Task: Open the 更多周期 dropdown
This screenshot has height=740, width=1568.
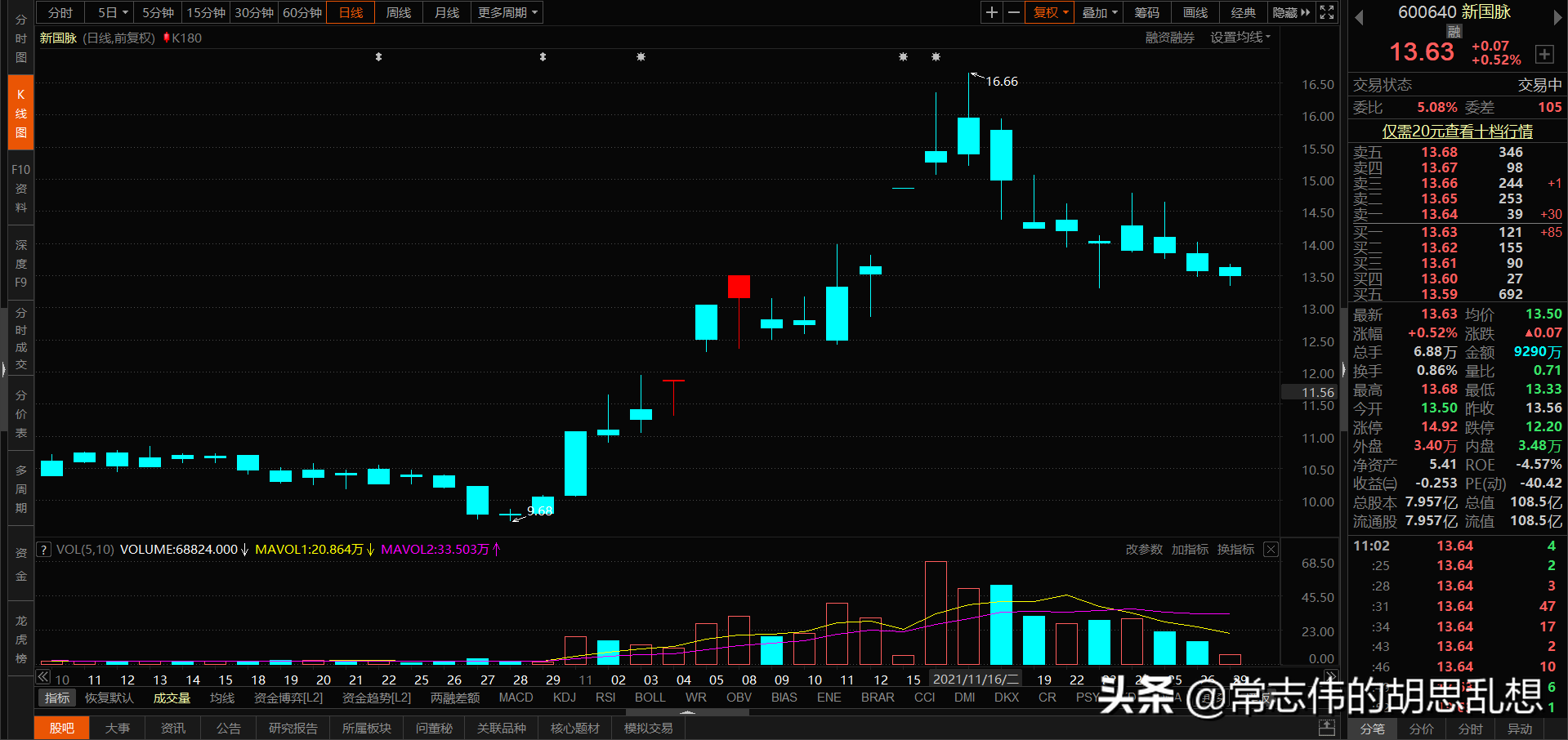Action: coord(506,12)
